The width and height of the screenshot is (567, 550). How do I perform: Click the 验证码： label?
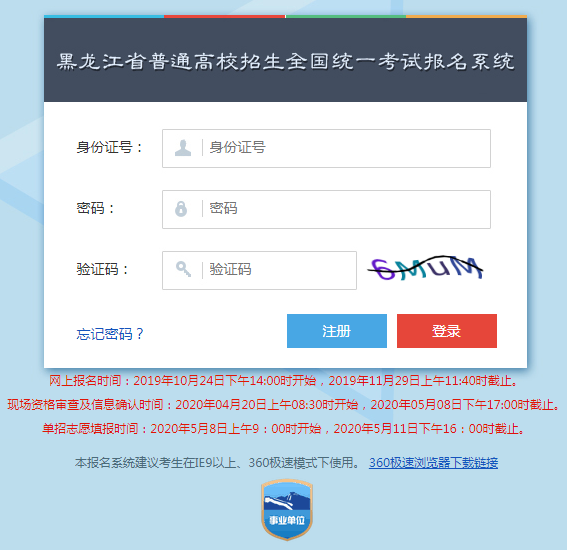point(103,269)
